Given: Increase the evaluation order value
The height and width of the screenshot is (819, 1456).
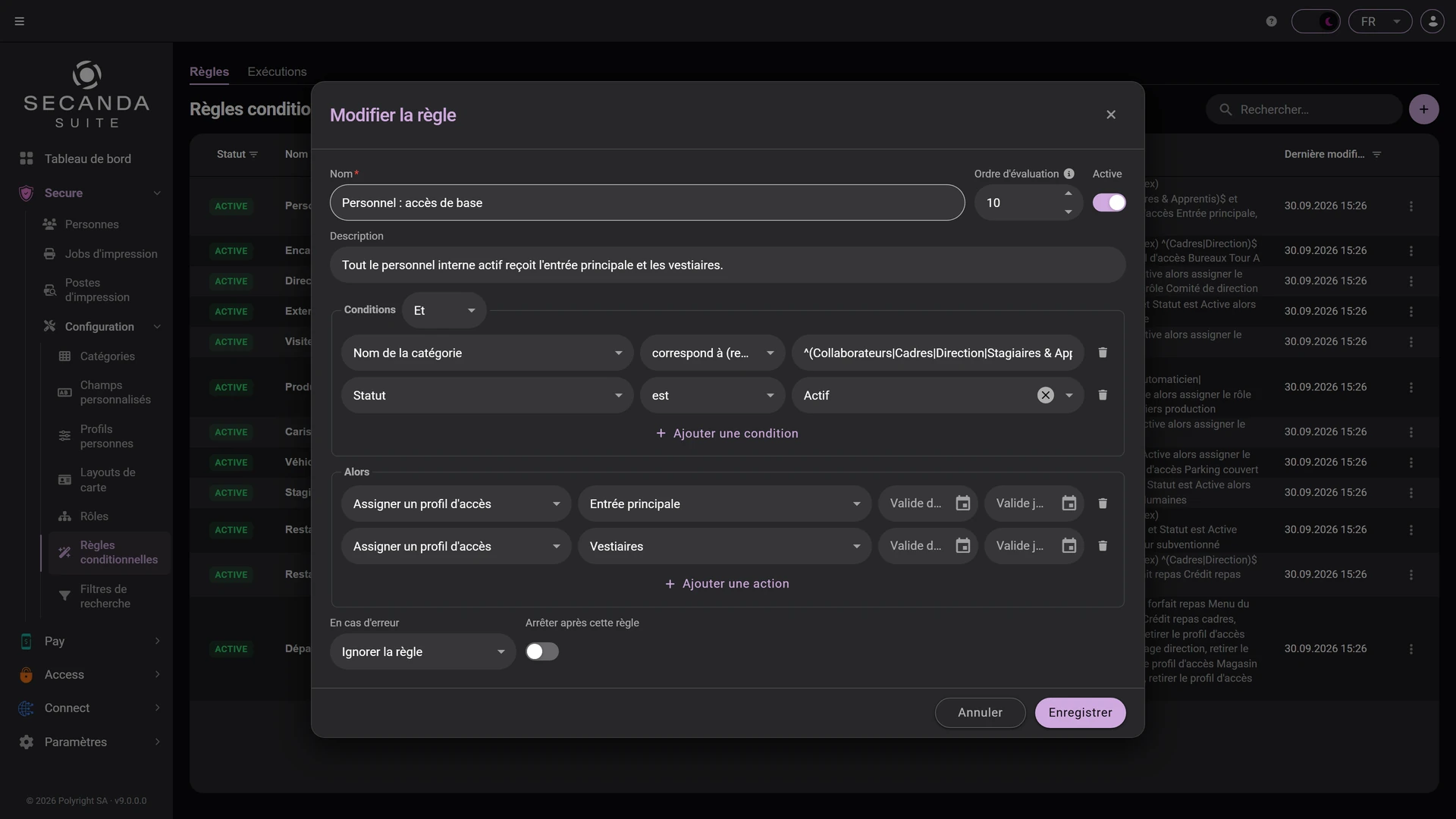Looking at the screenshot, I should [1068, 193].
